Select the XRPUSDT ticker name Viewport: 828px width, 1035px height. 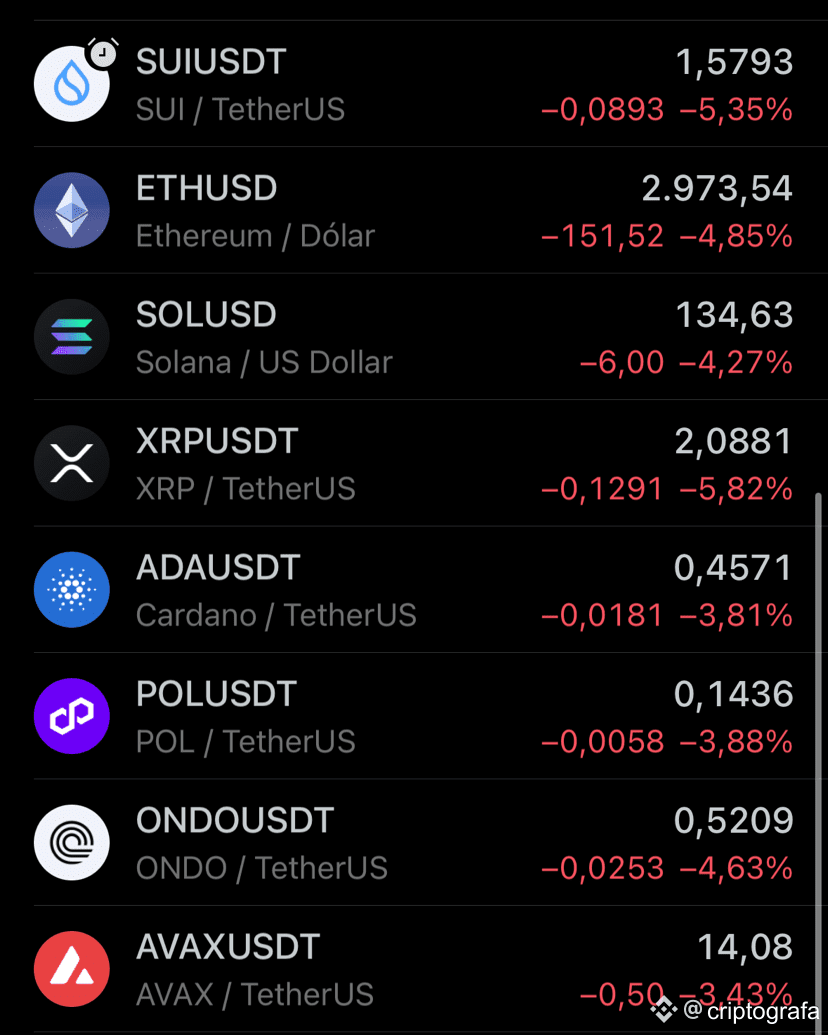pyautogui.click(x=217, y=441)
